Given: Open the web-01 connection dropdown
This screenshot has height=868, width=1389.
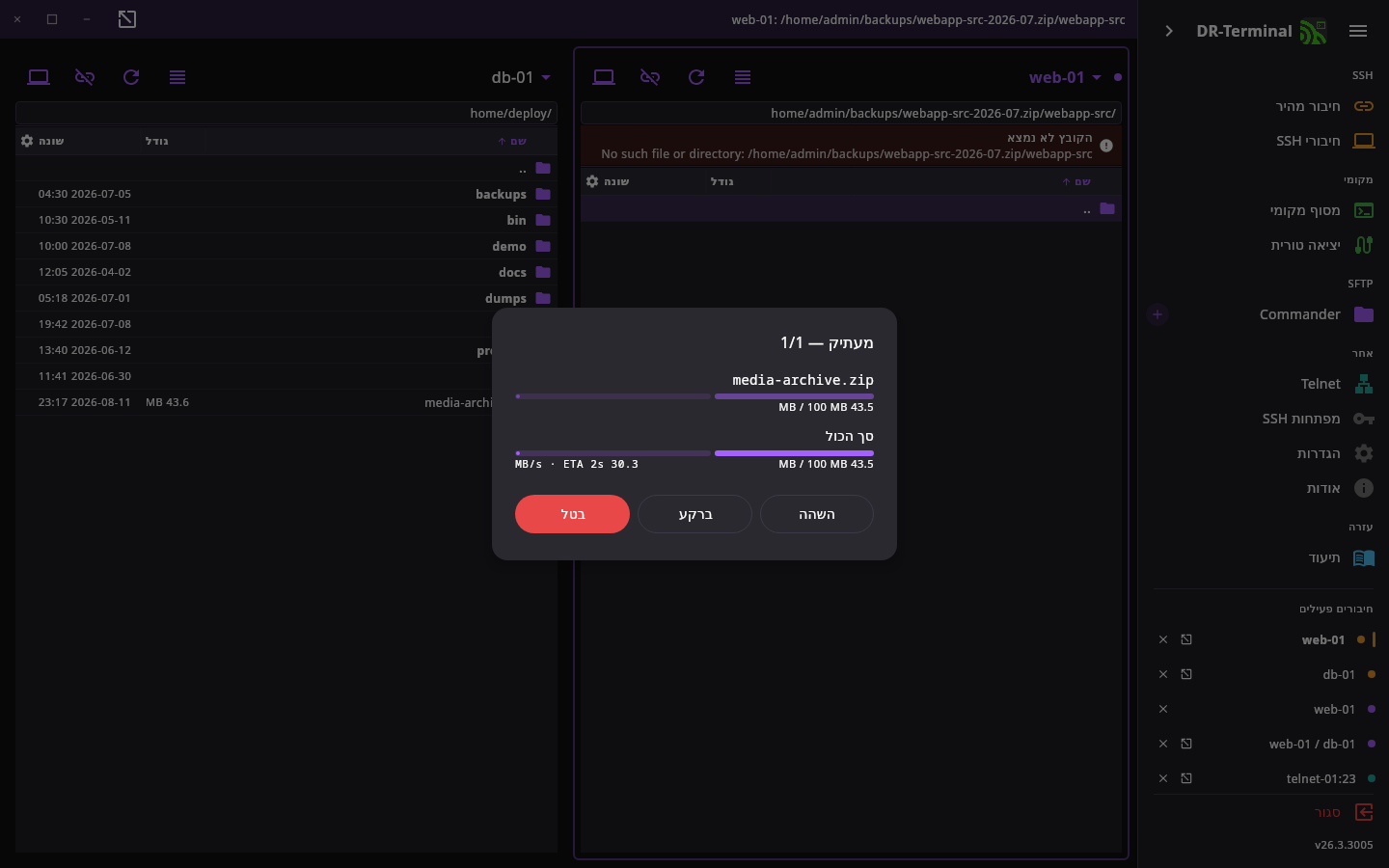Looking at the screenshot, I should (1065, 77).
